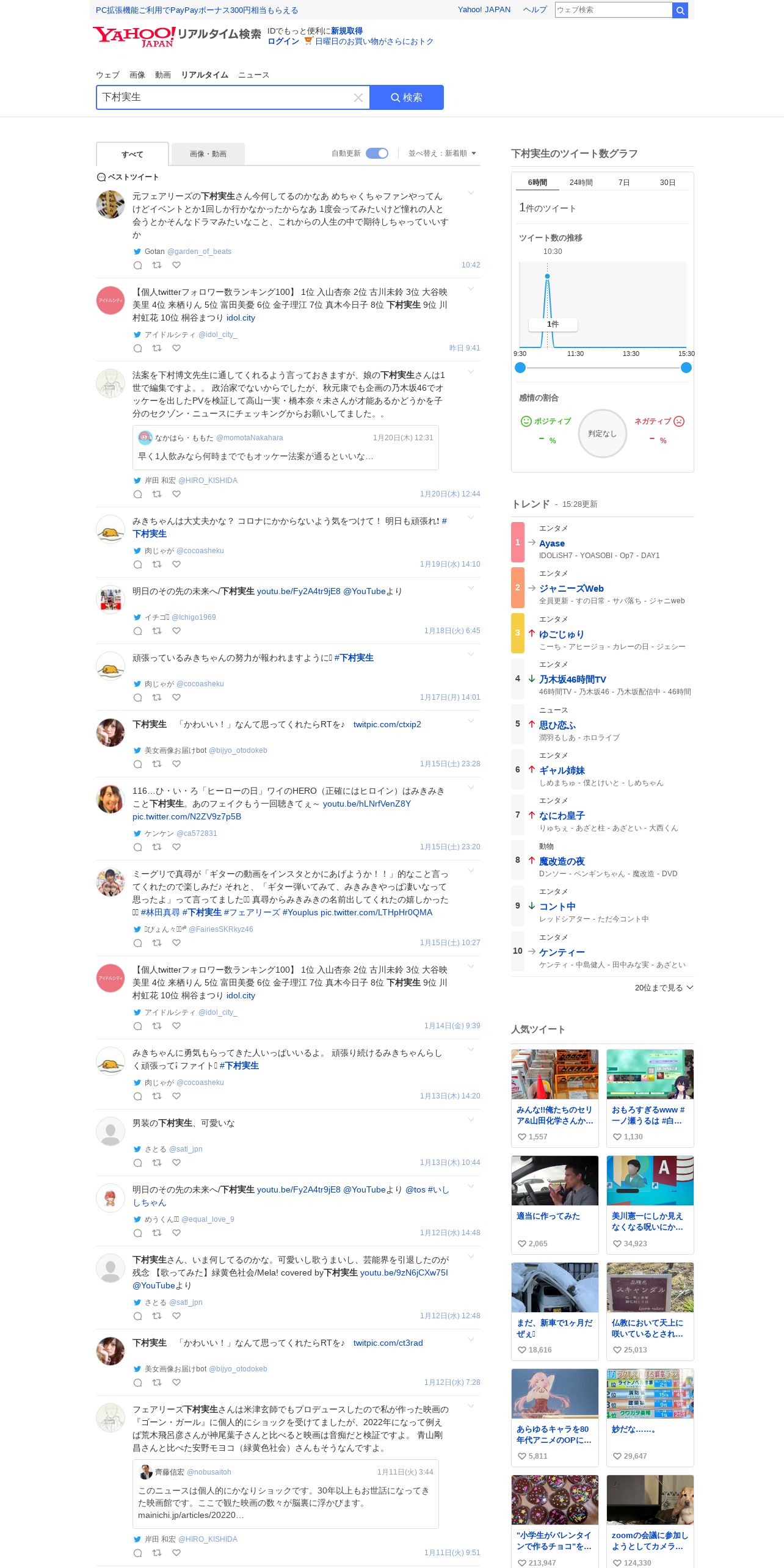Screen dimensions: 784x1568
Task: Open the @idol_city_ handle on the 昨日 9:41 tweet
Action: click(x=218, y=335)
